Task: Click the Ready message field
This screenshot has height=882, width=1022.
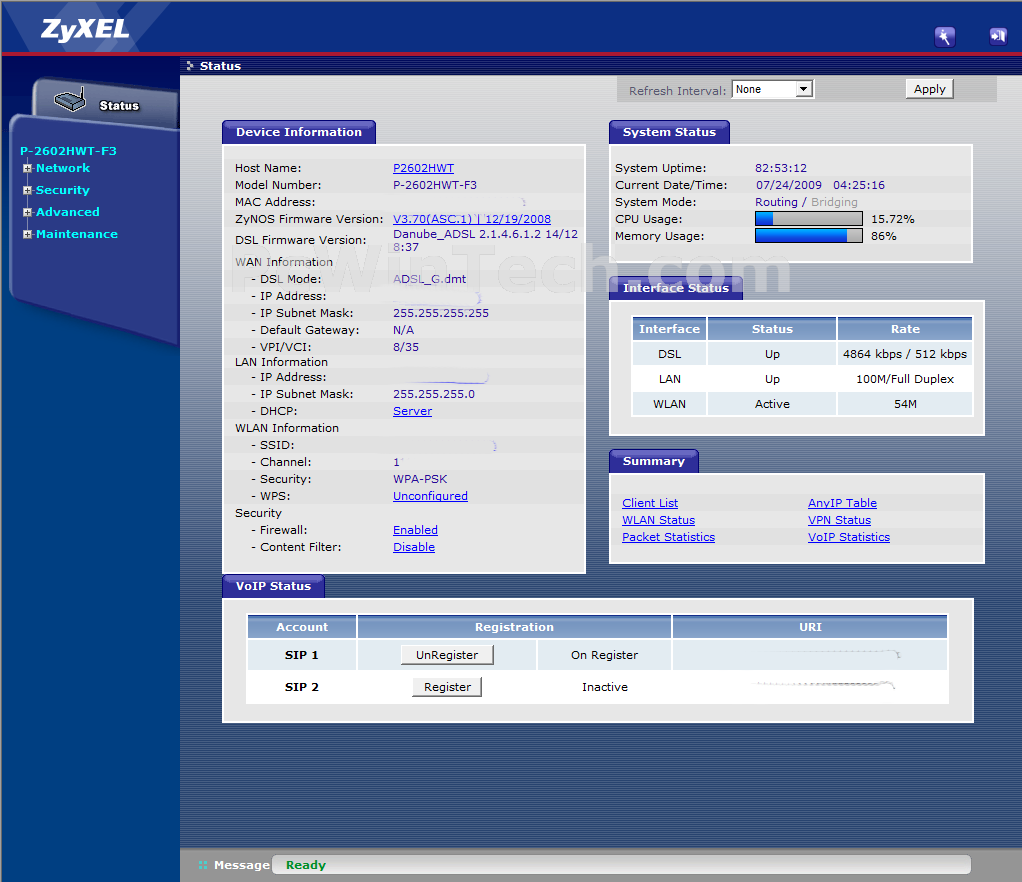Action: coord(621,865)
